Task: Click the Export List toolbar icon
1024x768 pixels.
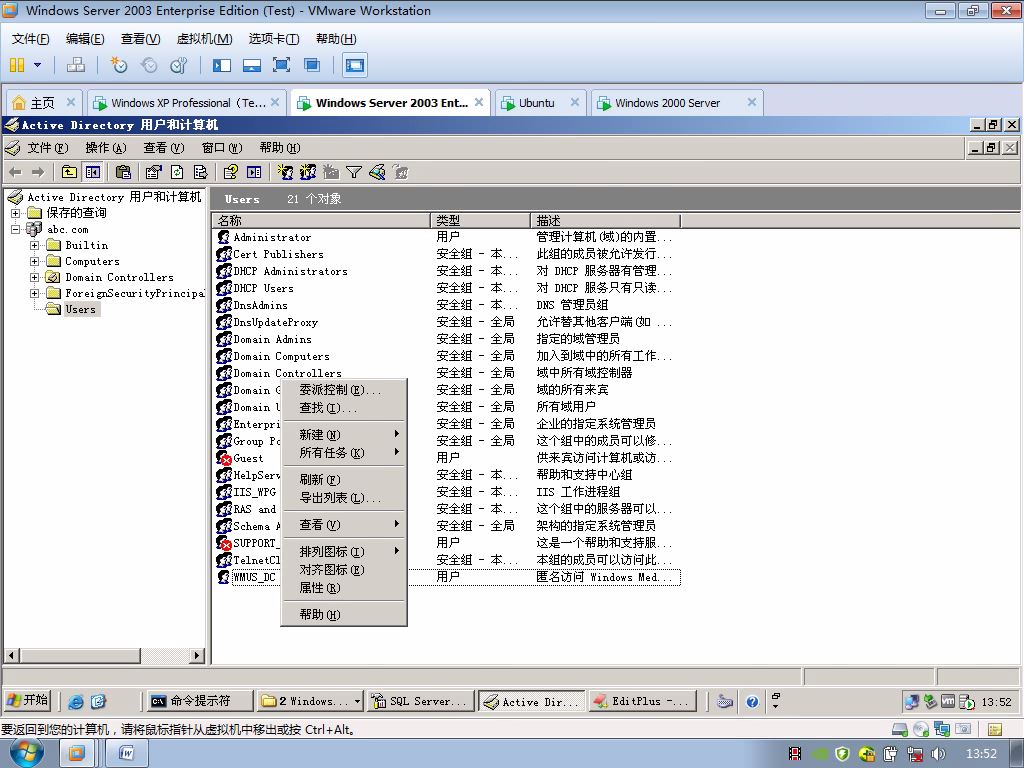Action: pos(200,172)
